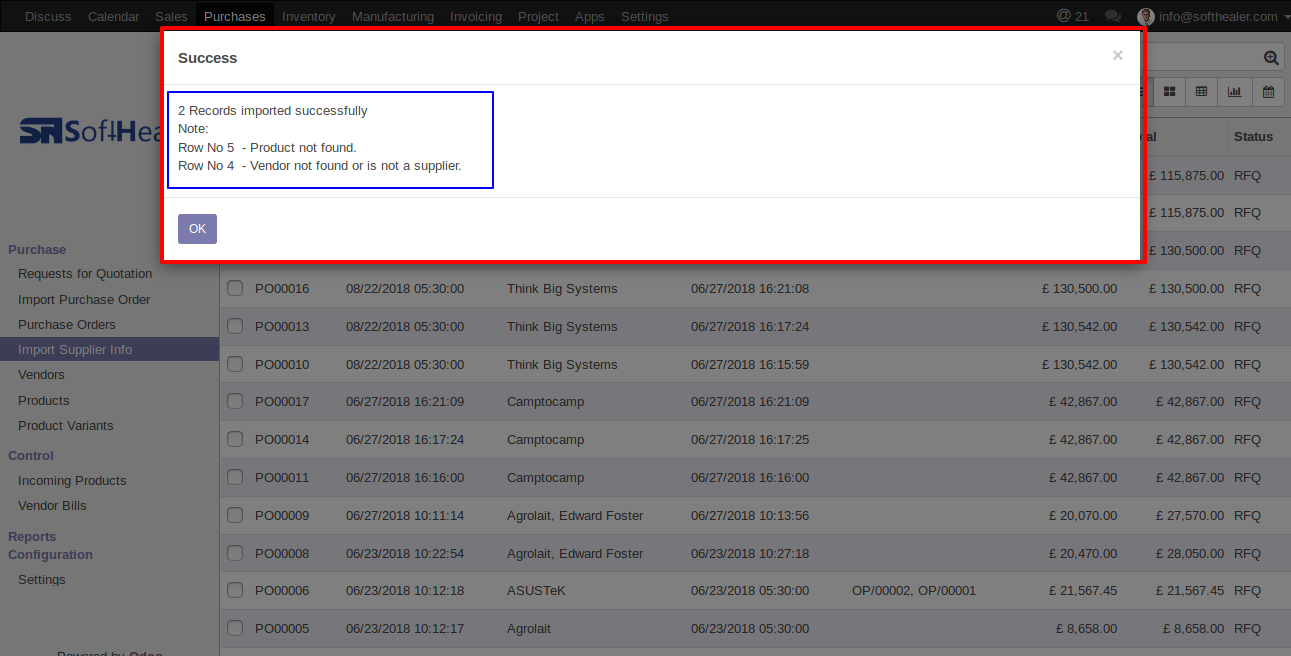Open Product Variants in sidebar
Image resolution: width=1291 pixels, height=656 pixels.
[x=66, y=425]
